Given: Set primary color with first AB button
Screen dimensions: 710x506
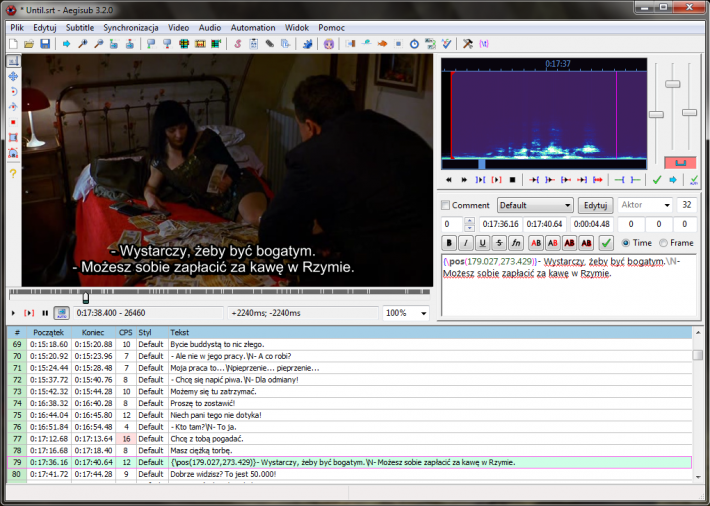Looking at the screenshot, I should tap(536, 243).
